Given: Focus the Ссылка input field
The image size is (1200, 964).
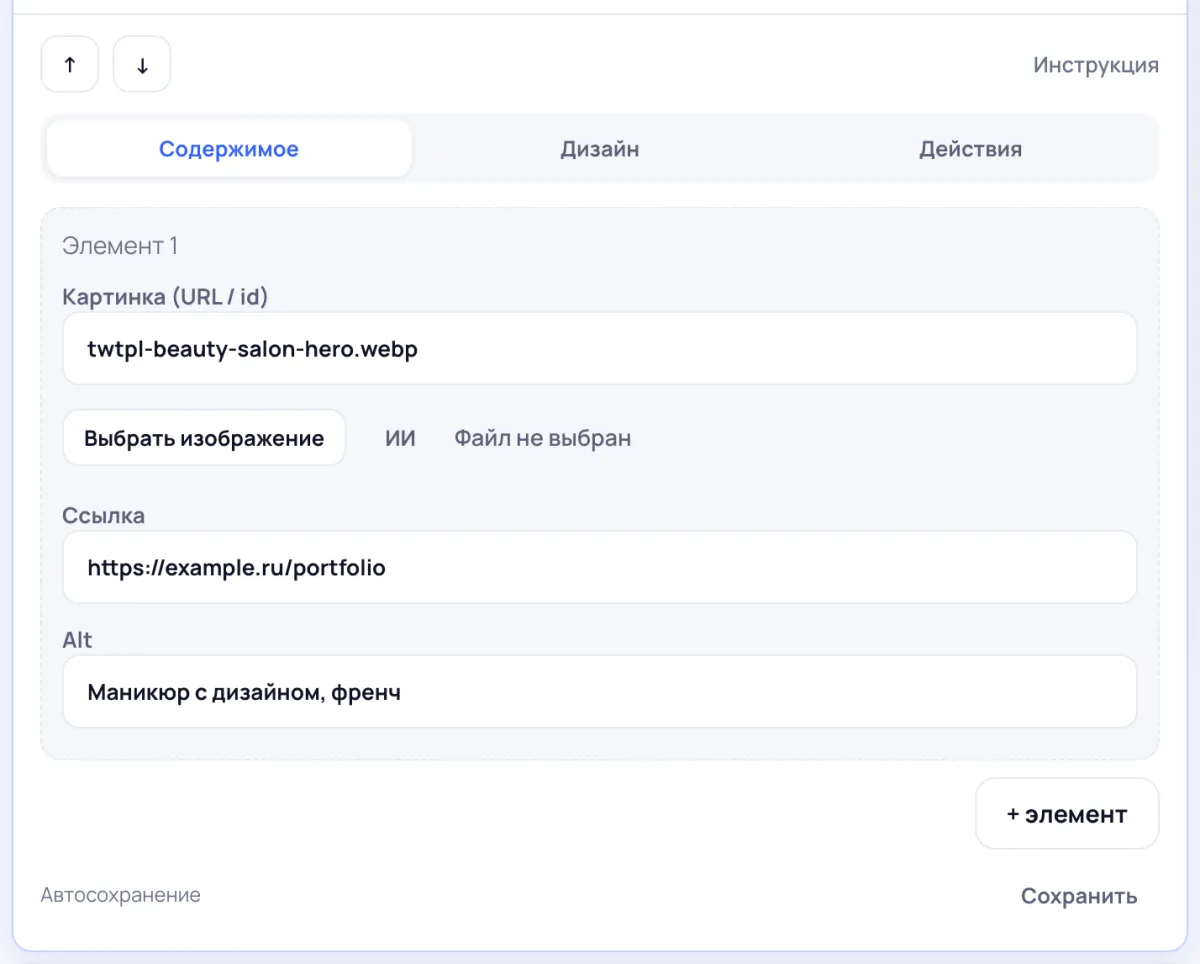Looking at the screenshot, I should coord(600,567).
